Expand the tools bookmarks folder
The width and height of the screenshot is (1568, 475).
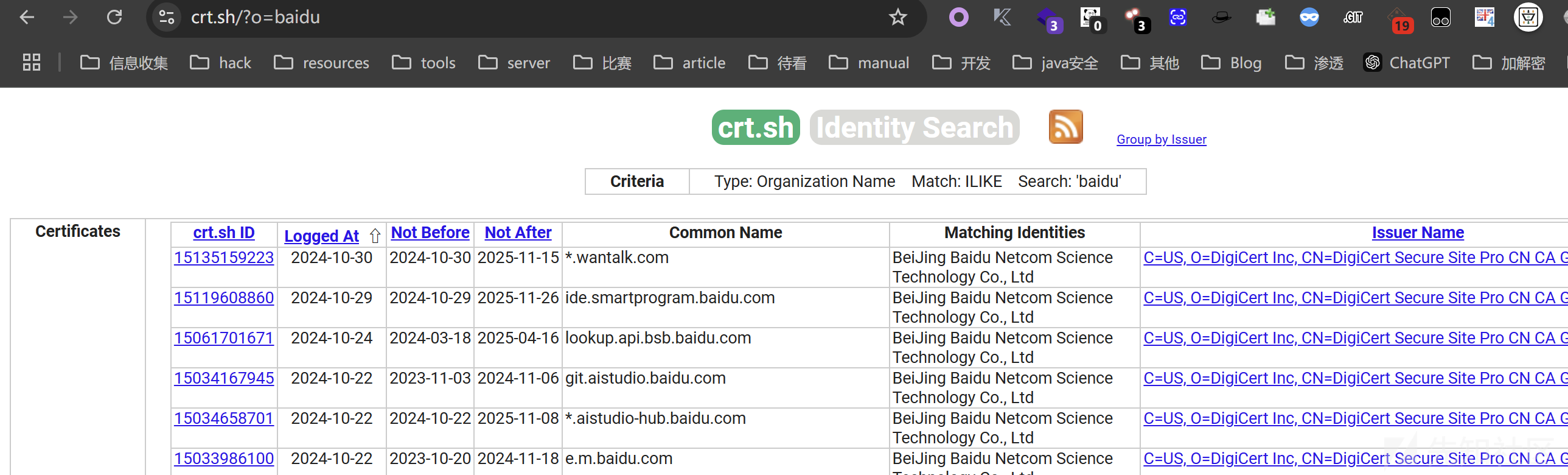pyautogui.click(x=423, y=62)
